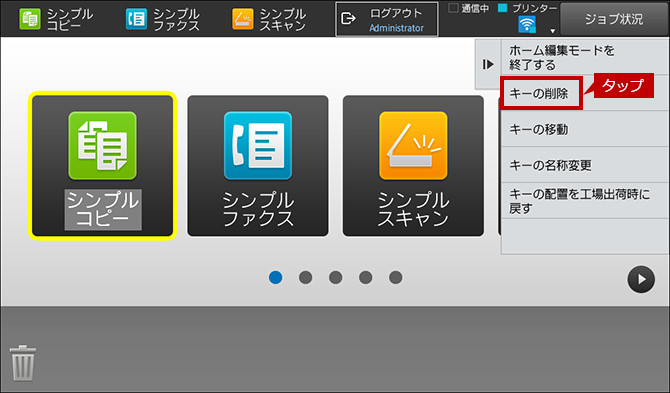Click ホーム編集モードを終了する

(585, 58)
